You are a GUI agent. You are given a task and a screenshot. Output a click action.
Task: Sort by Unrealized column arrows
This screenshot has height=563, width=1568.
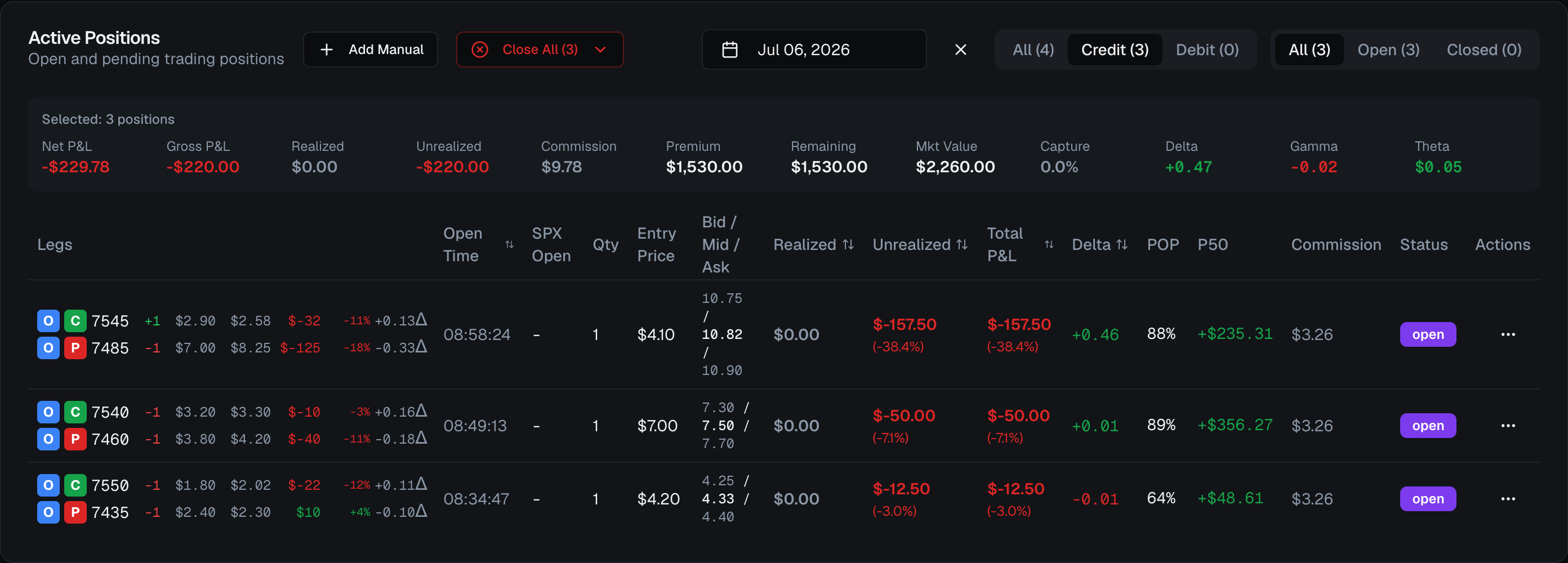coord(962,245)
